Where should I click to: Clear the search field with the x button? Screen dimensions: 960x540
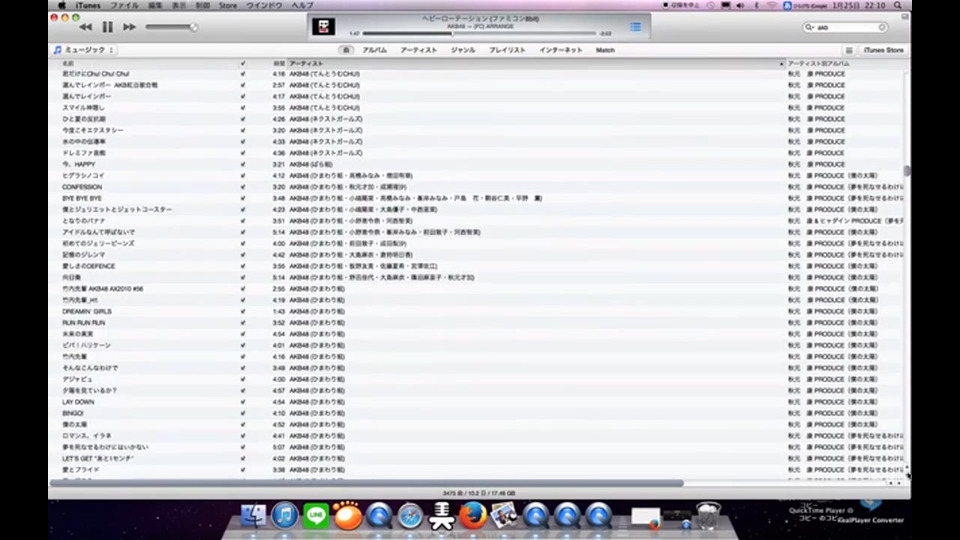tap(882, 28)
